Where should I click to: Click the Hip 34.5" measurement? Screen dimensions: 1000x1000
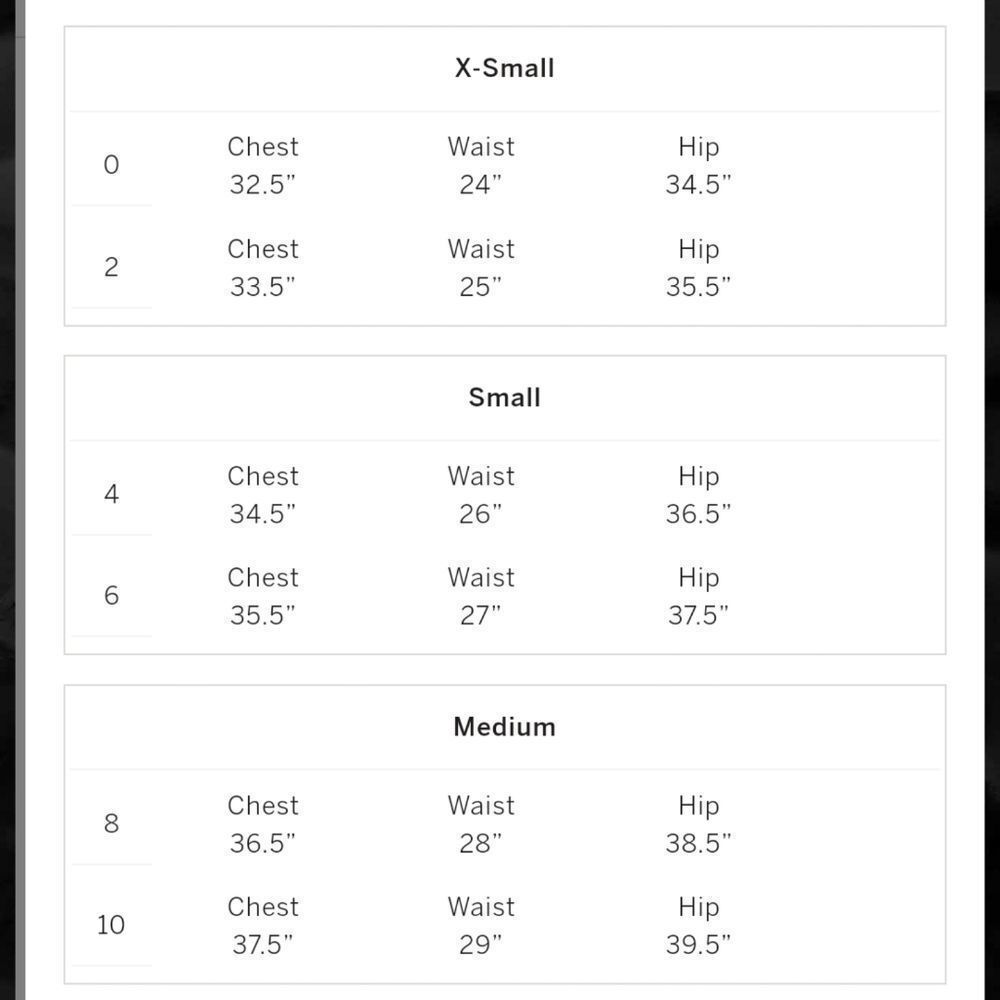[698, 165]
